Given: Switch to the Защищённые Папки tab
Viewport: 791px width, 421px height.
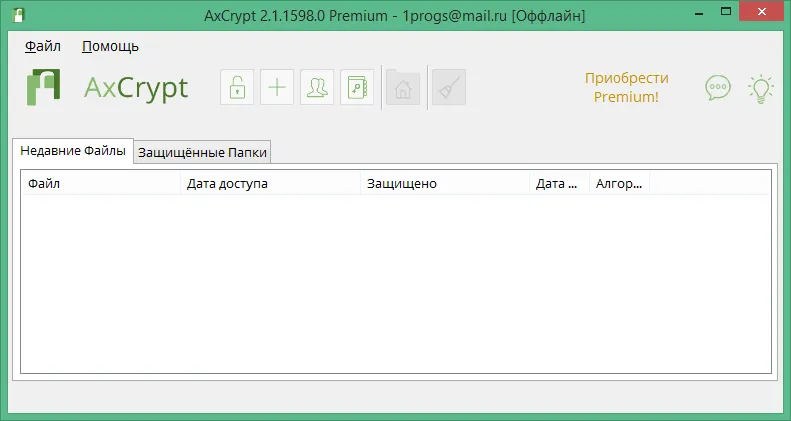Looking at the screenshot, I should (202, 152).
